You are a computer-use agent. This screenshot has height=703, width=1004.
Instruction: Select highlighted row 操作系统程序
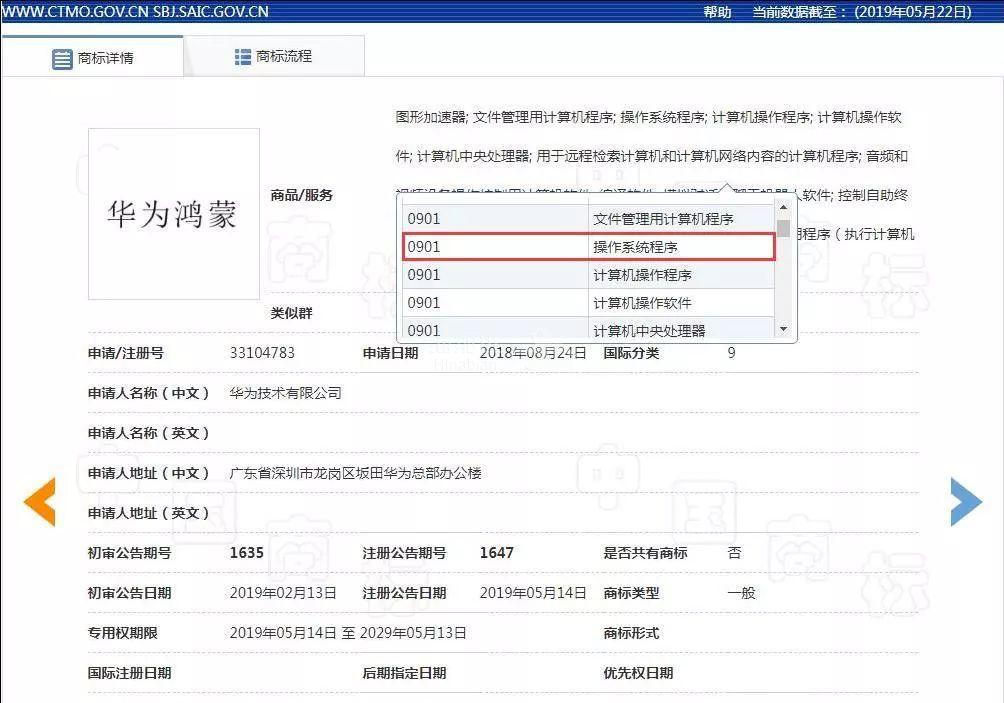(x=588, y=247)
